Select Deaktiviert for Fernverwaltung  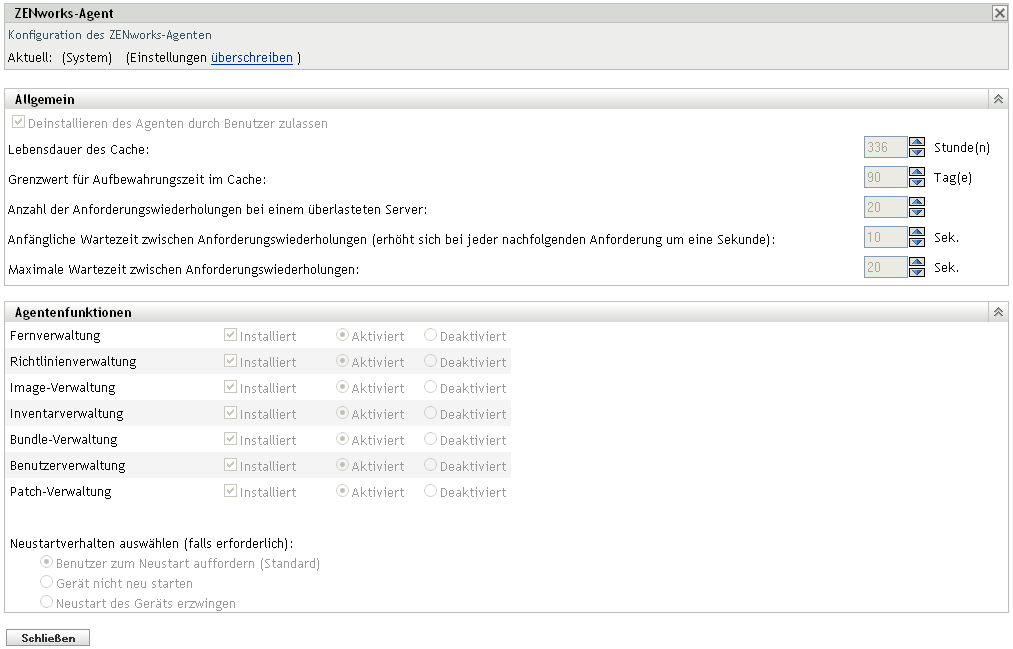[431, 336]
